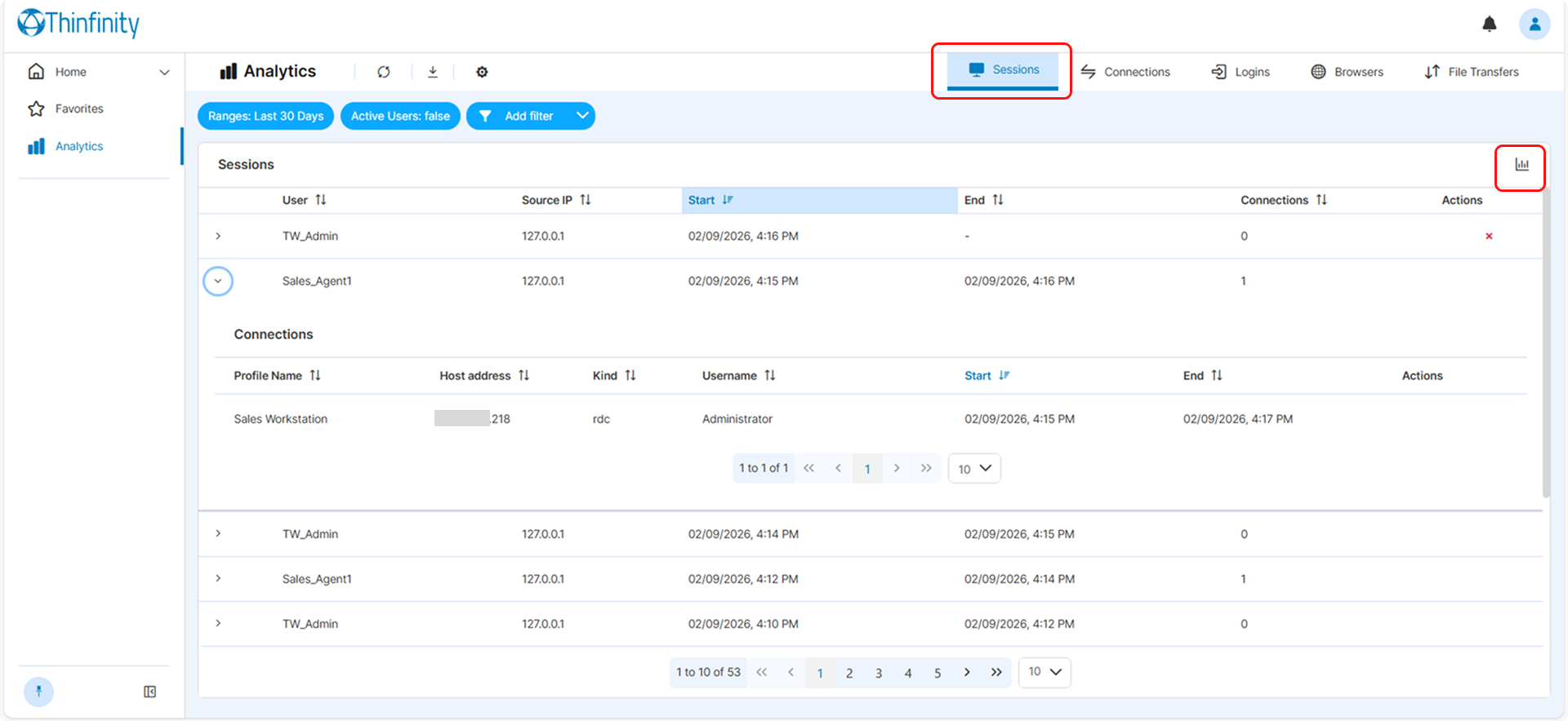Image resolution: width=1568 pixels, height=721 pixels.
Task: Show the Sessions chart view icon
Action: coord(1522,165)
